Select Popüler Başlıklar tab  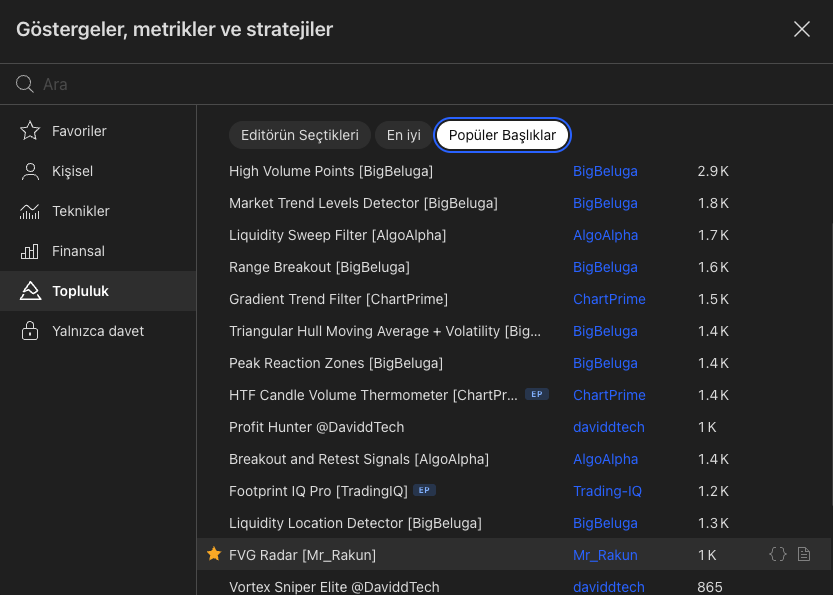502,135
